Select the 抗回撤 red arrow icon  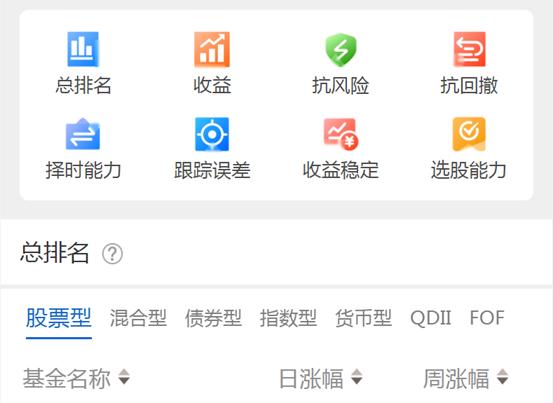[x=469, y=49]
